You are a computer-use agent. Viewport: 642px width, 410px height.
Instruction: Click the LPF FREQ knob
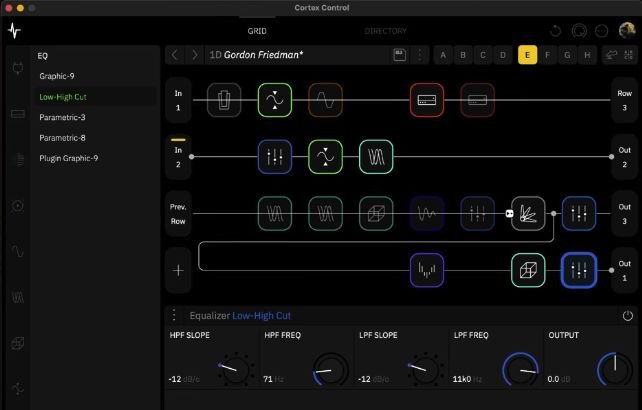[521, 369]
